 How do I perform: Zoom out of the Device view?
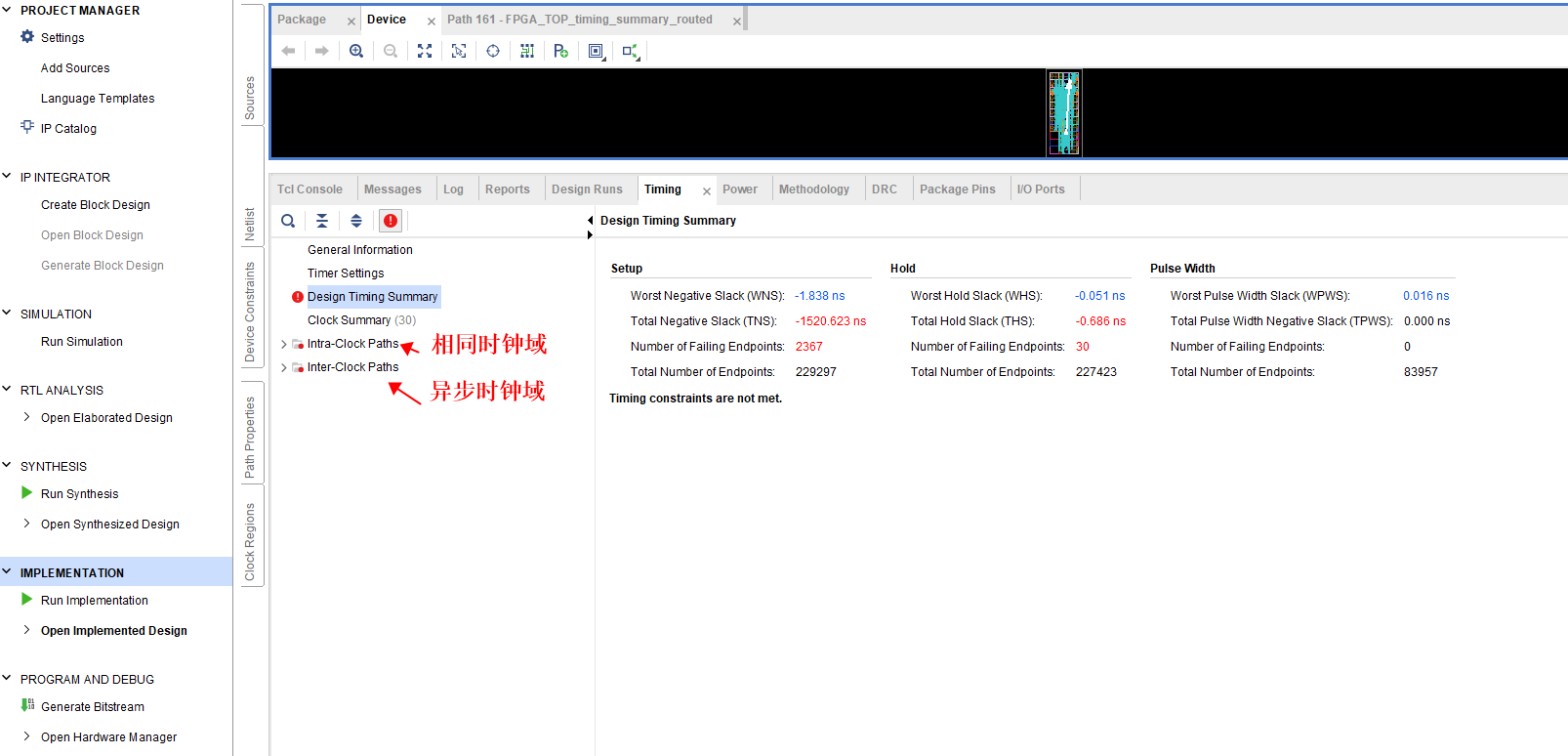[391, 51]
